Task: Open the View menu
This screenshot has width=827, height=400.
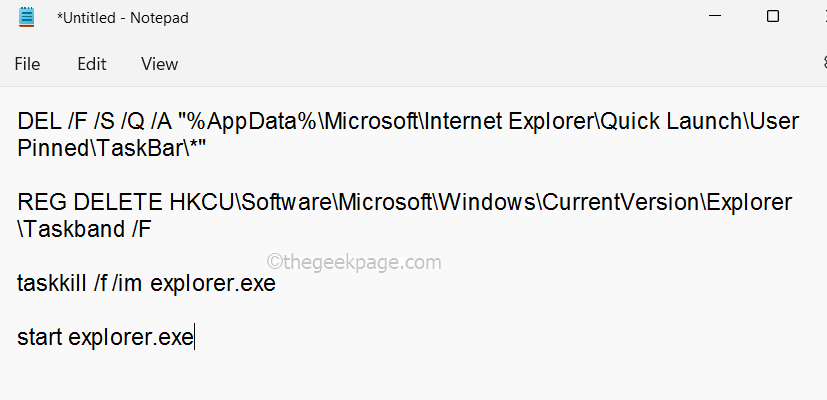Action: [x=159, y=64]
